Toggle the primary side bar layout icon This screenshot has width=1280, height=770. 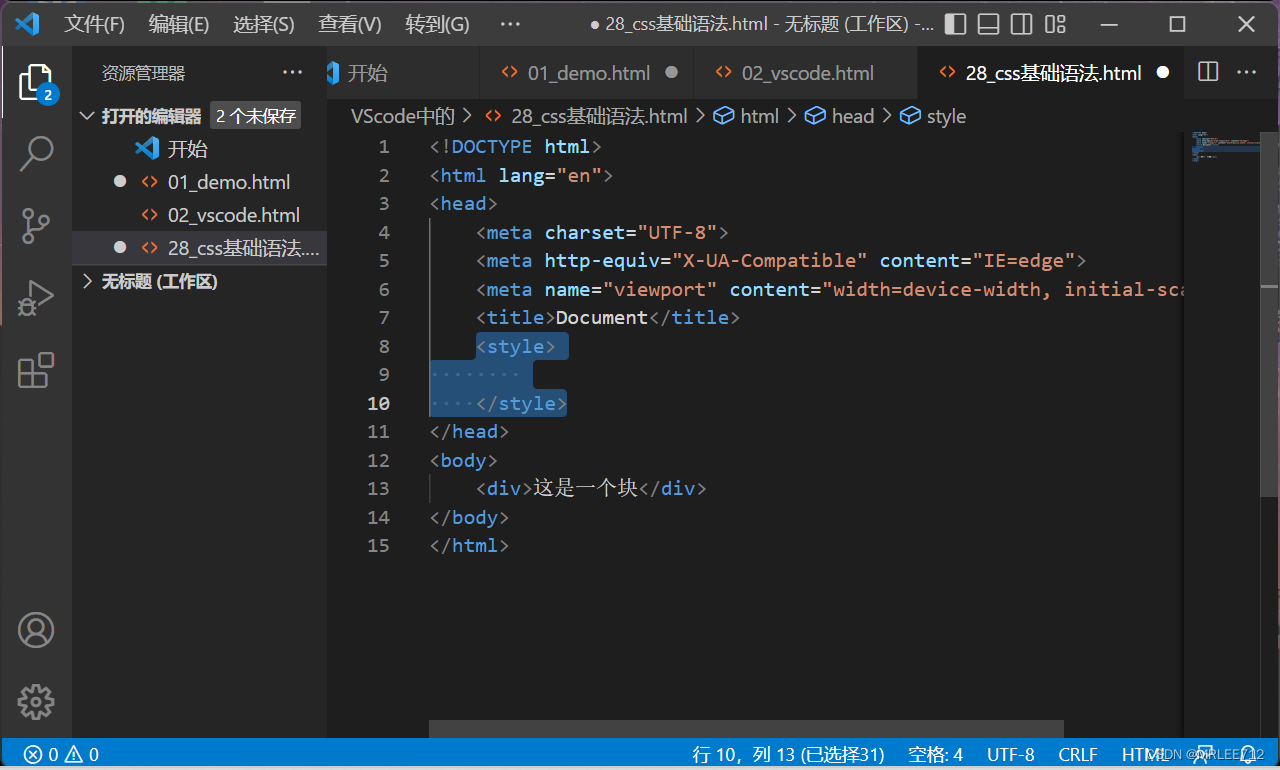[x=955, y=24]
